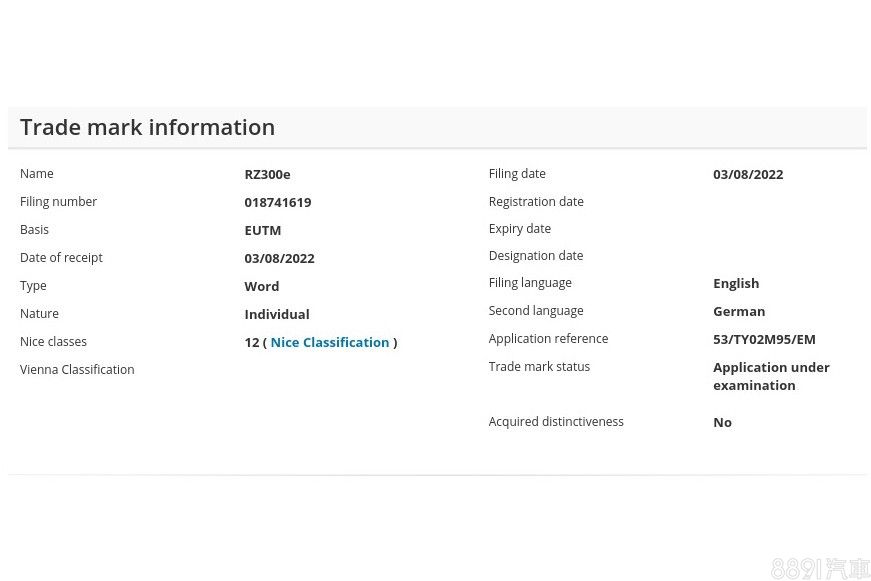Click the filing number 018741619

[x=277, y=202]
